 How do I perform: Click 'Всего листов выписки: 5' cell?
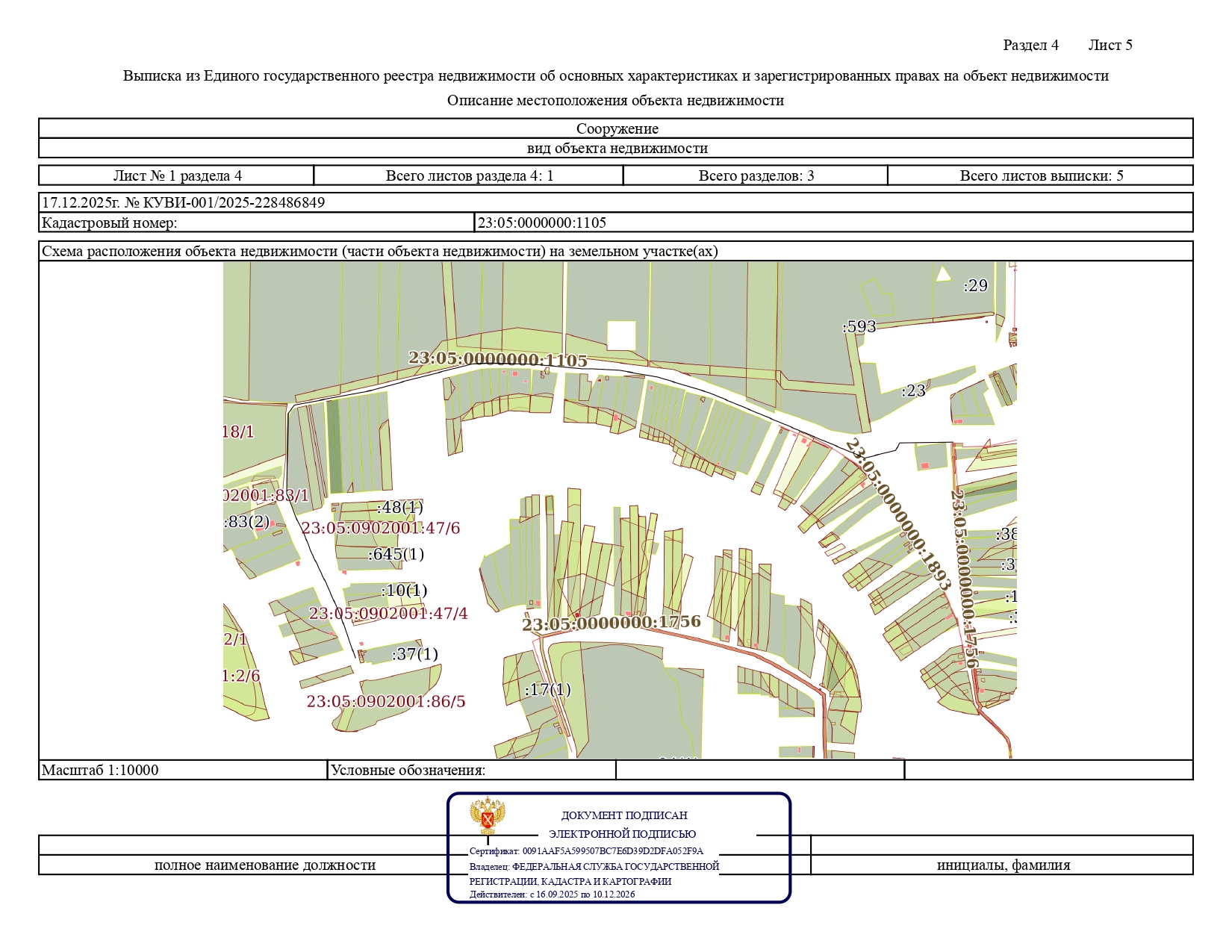coord(1041,175)
